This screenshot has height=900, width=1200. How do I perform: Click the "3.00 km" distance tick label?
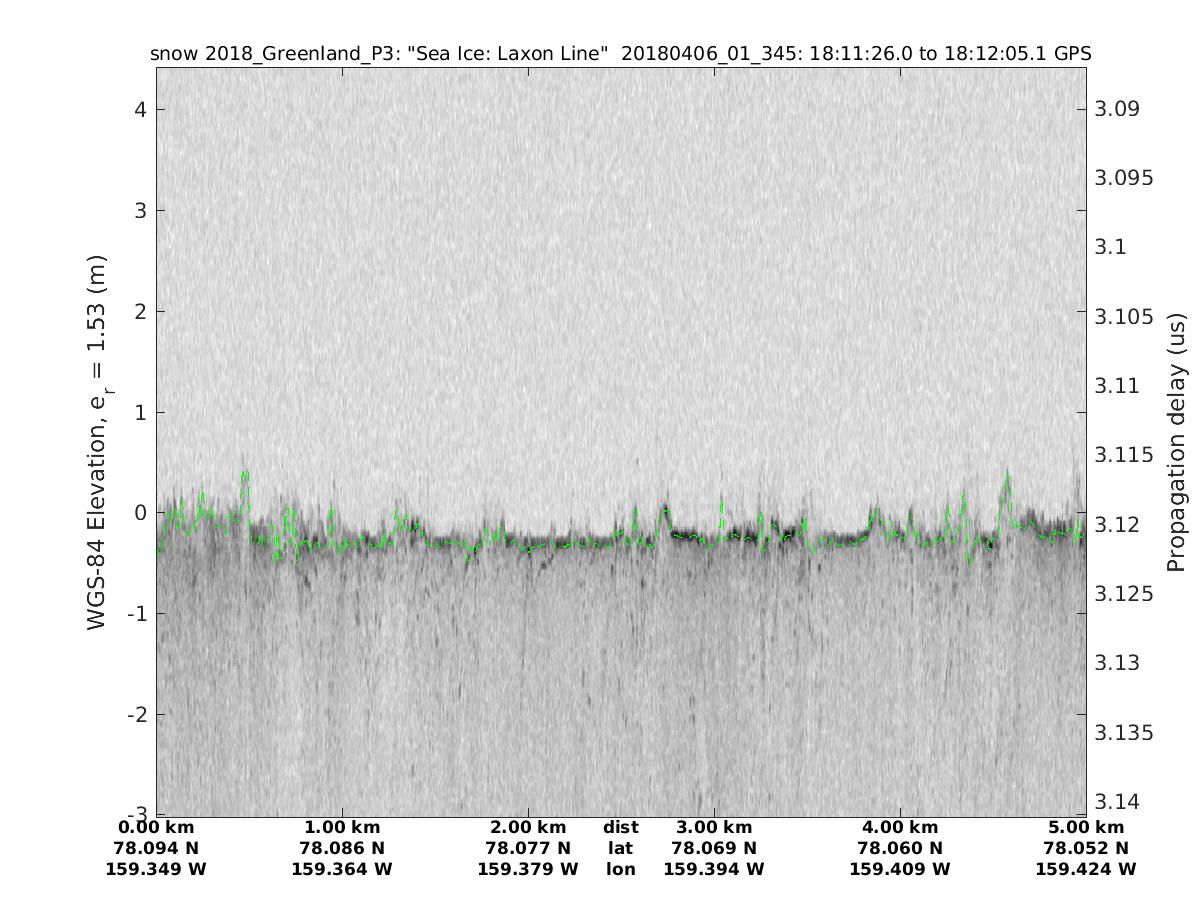714,827
